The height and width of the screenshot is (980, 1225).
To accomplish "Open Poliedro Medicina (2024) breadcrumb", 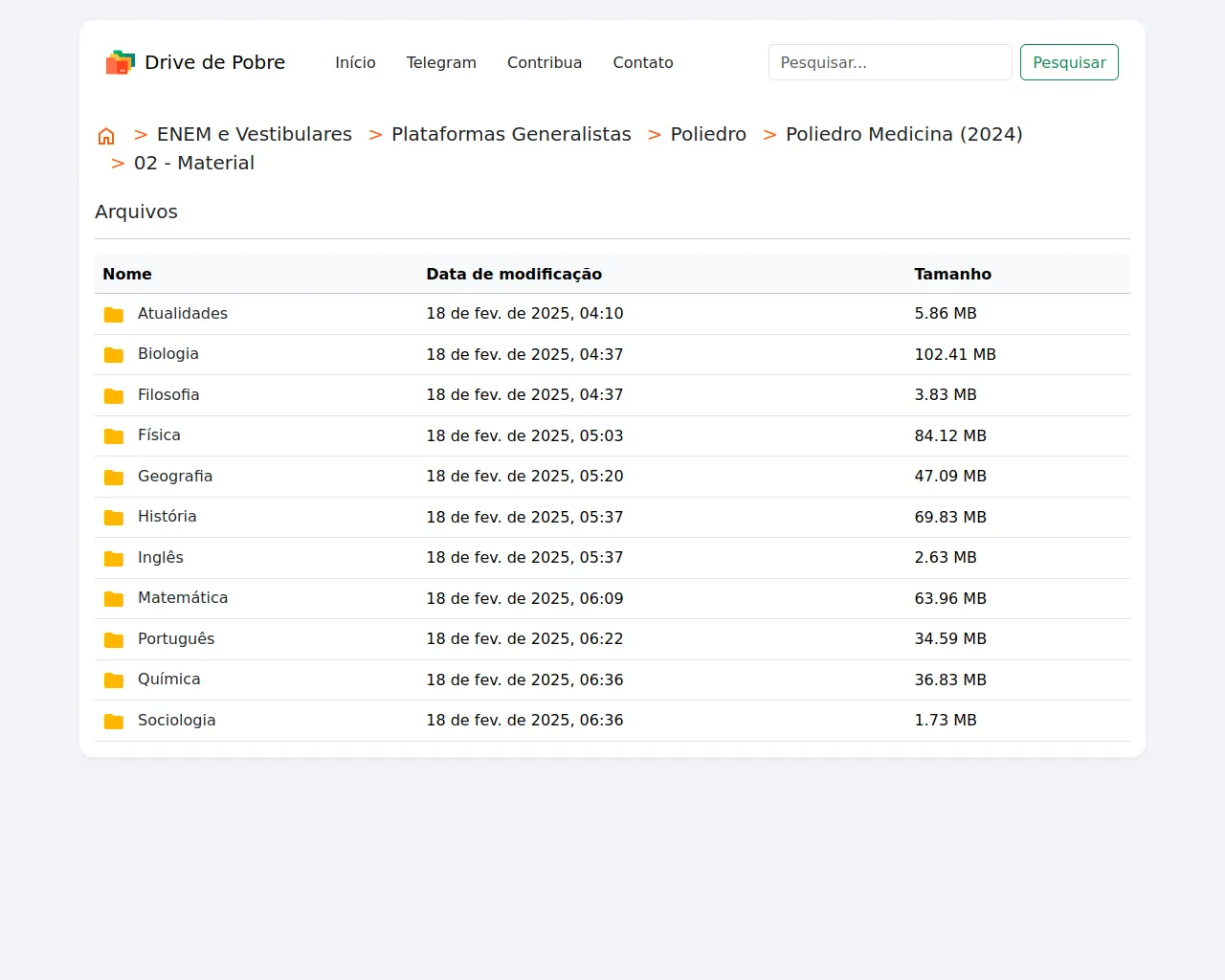I will coord(903,135).
